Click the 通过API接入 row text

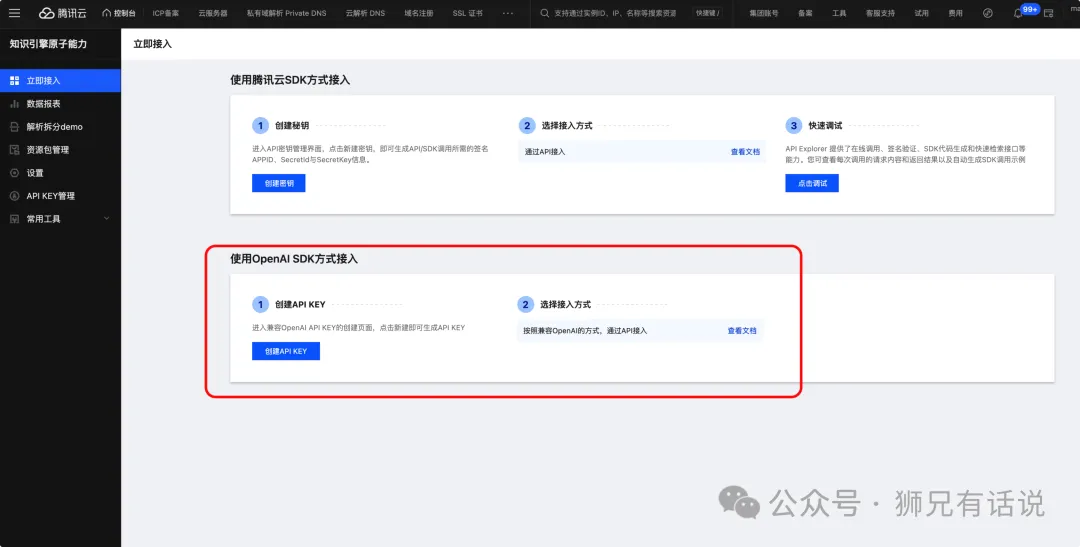point(545,152)
